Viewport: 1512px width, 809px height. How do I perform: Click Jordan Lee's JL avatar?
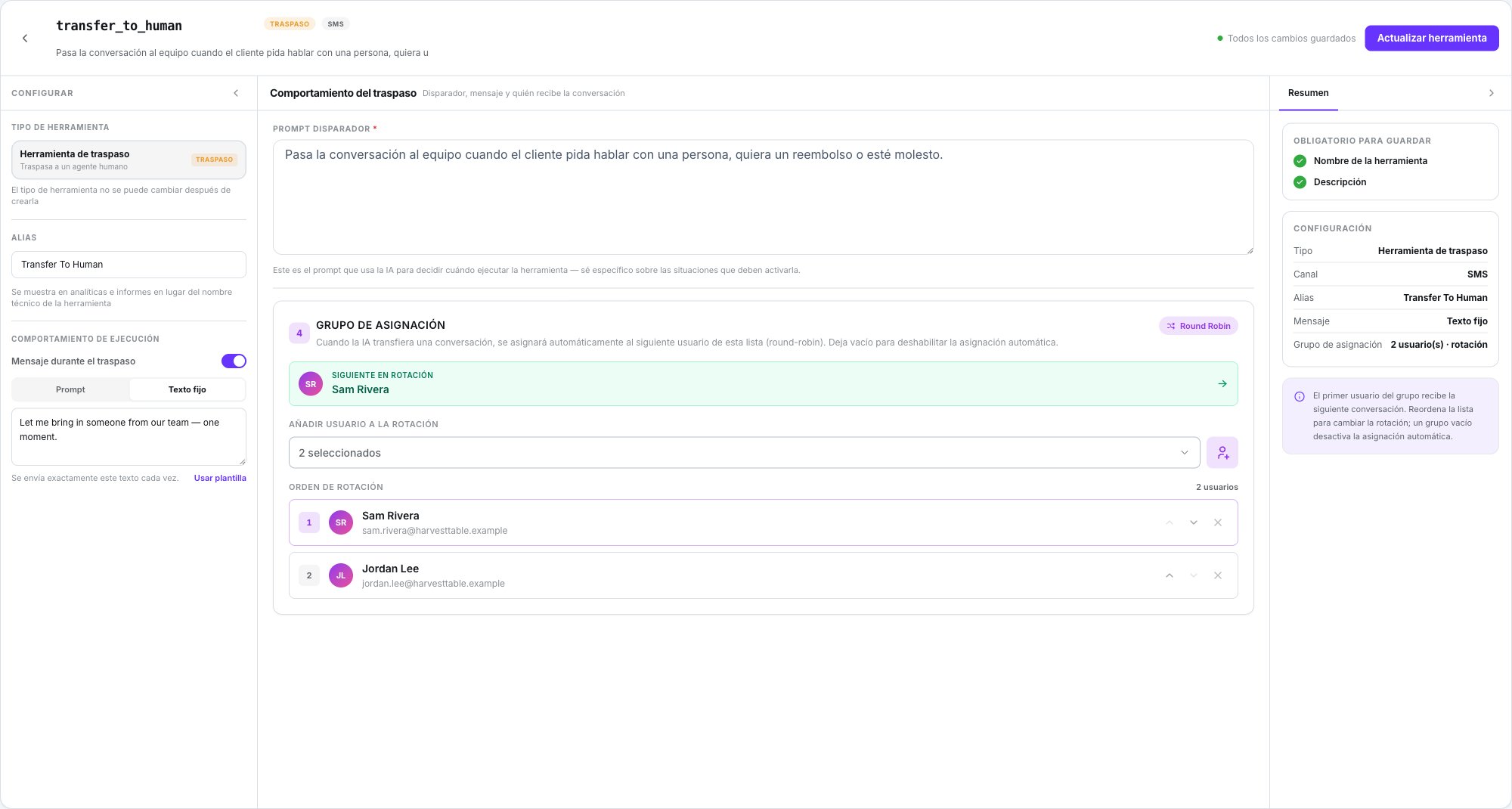(341, 575)
